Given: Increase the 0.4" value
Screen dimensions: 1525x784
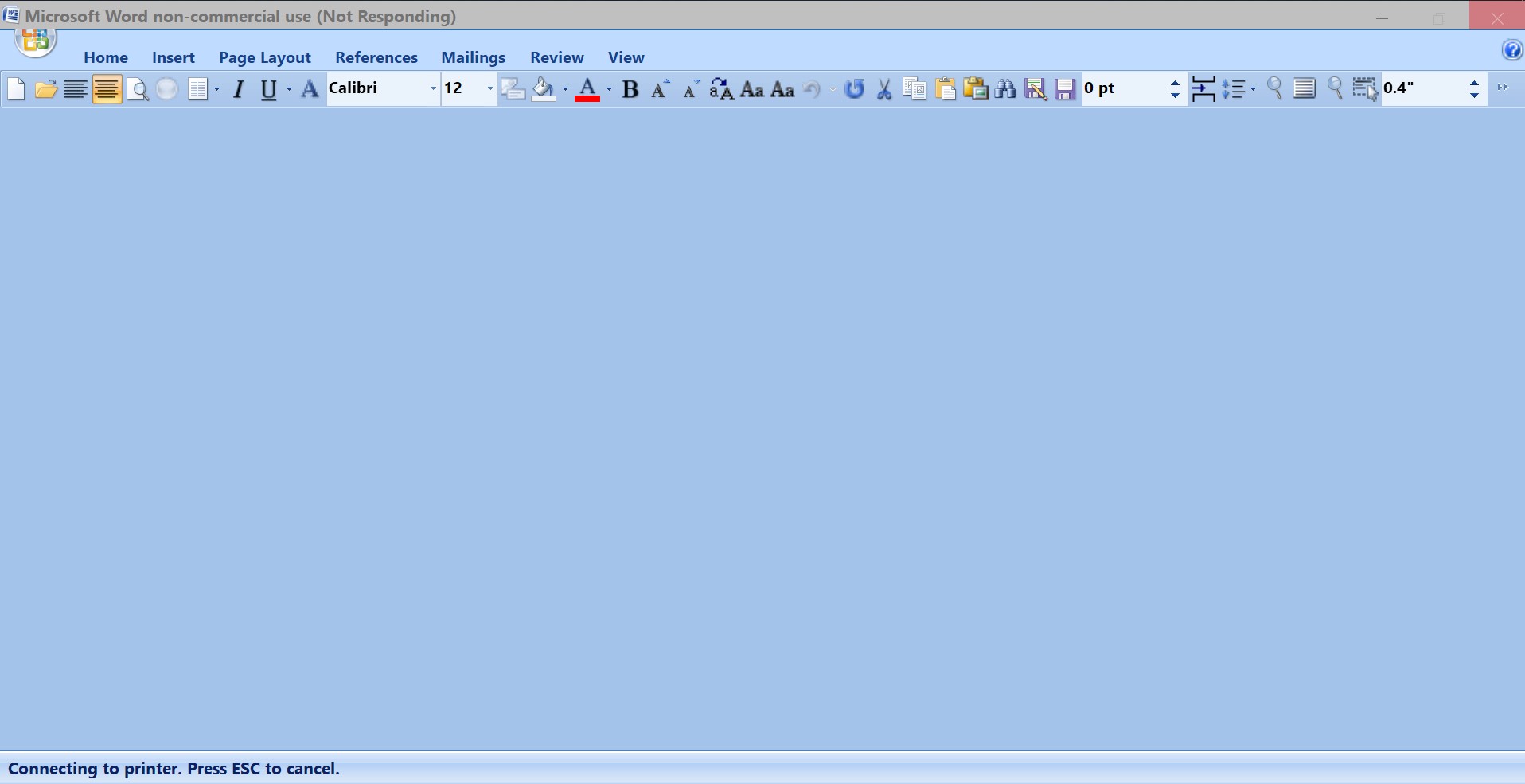Looking at the screenshot, I should [1474, 82].
